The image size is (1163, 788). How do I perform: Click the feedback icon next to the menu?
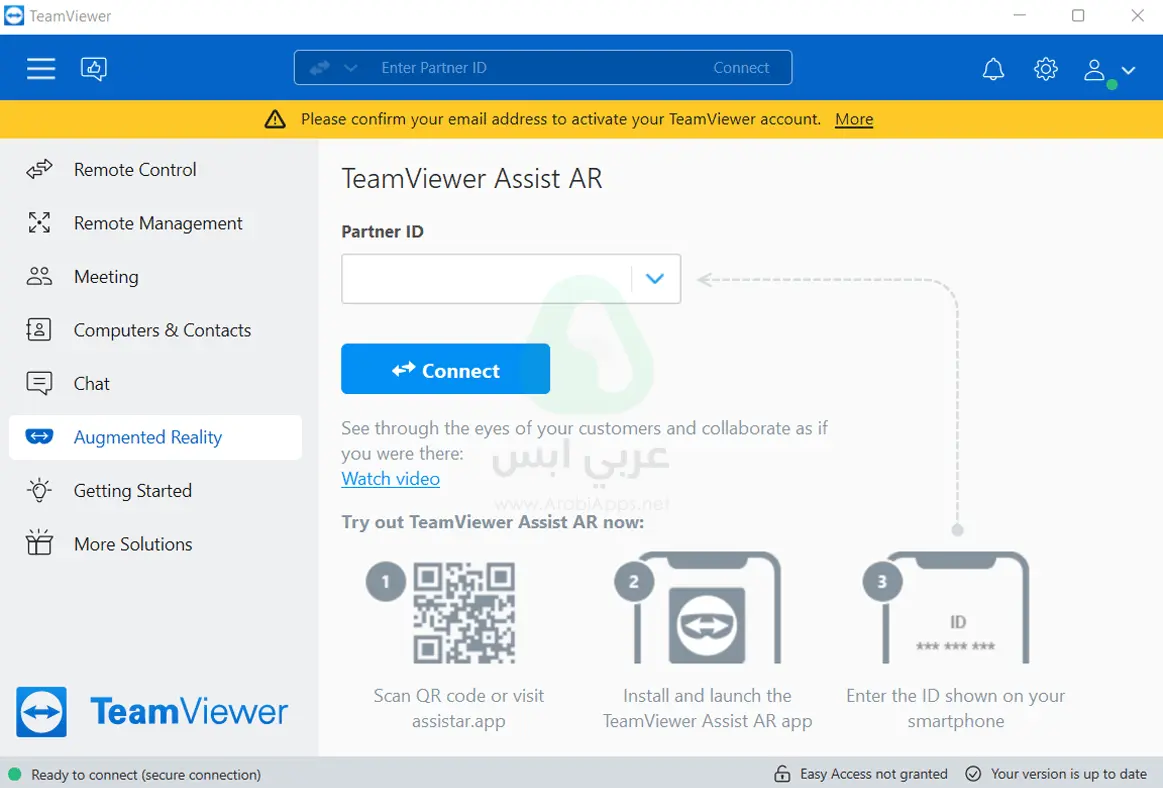pyautogui.click(x=94, y=68)
